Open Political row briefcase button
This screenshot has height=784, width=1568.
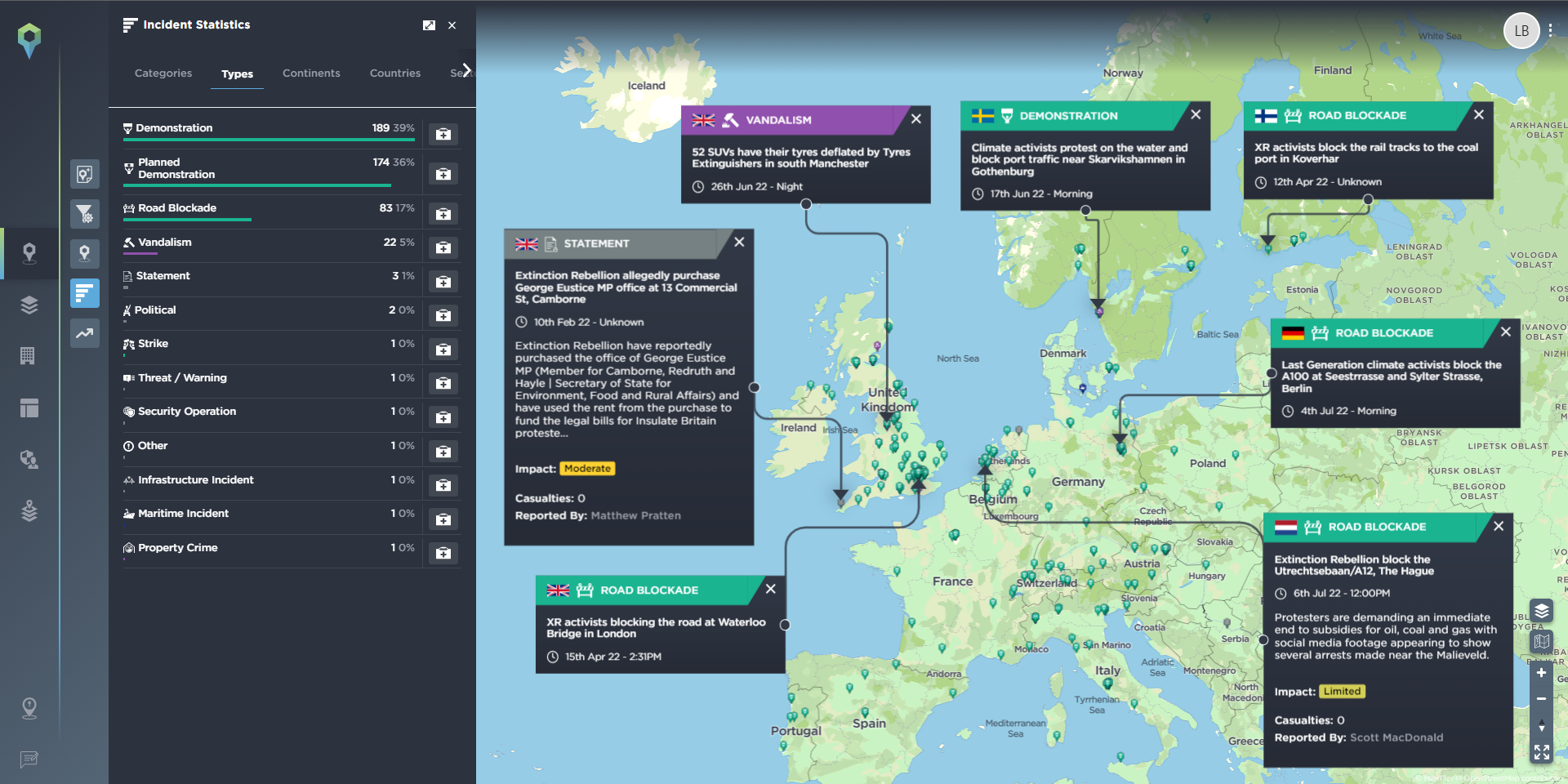(x=443, y=315)
